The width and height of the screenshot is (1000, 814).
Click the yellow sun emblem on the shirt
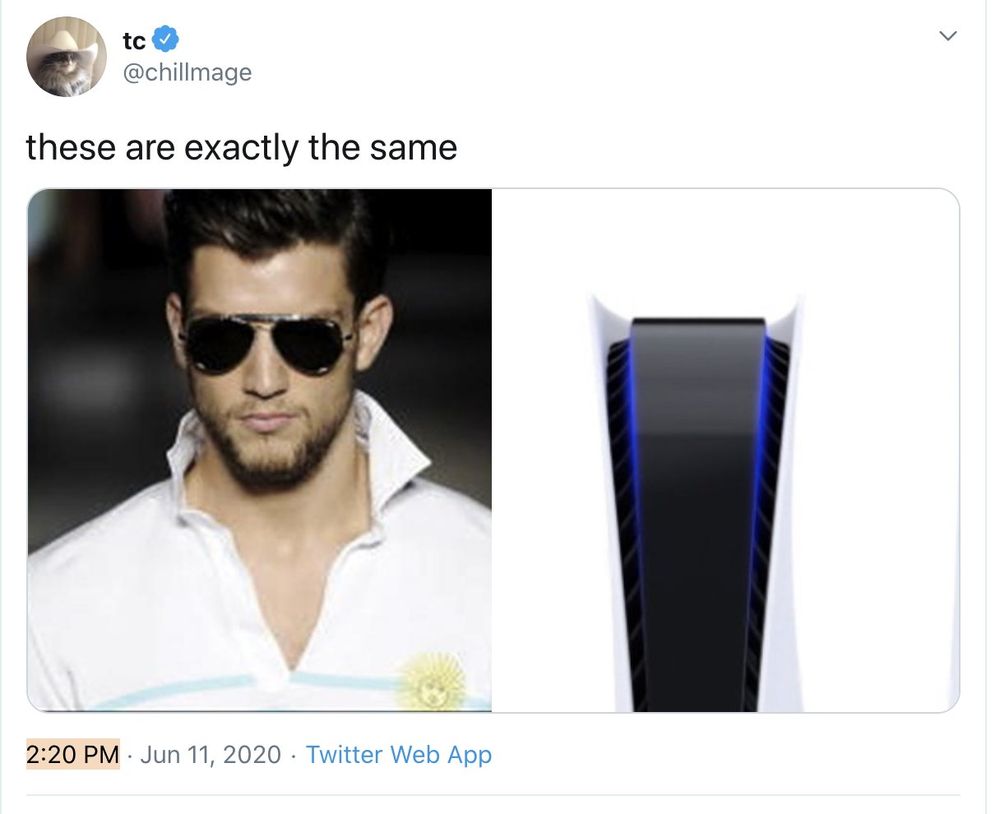coord(432,681)
